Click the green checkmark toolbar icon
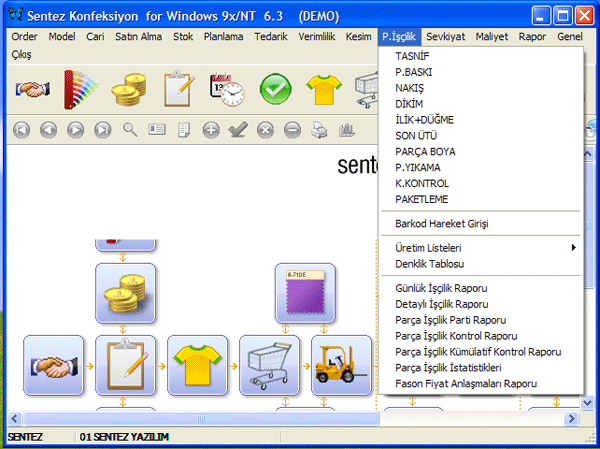600x449 pixels. (x=276, y=89)
